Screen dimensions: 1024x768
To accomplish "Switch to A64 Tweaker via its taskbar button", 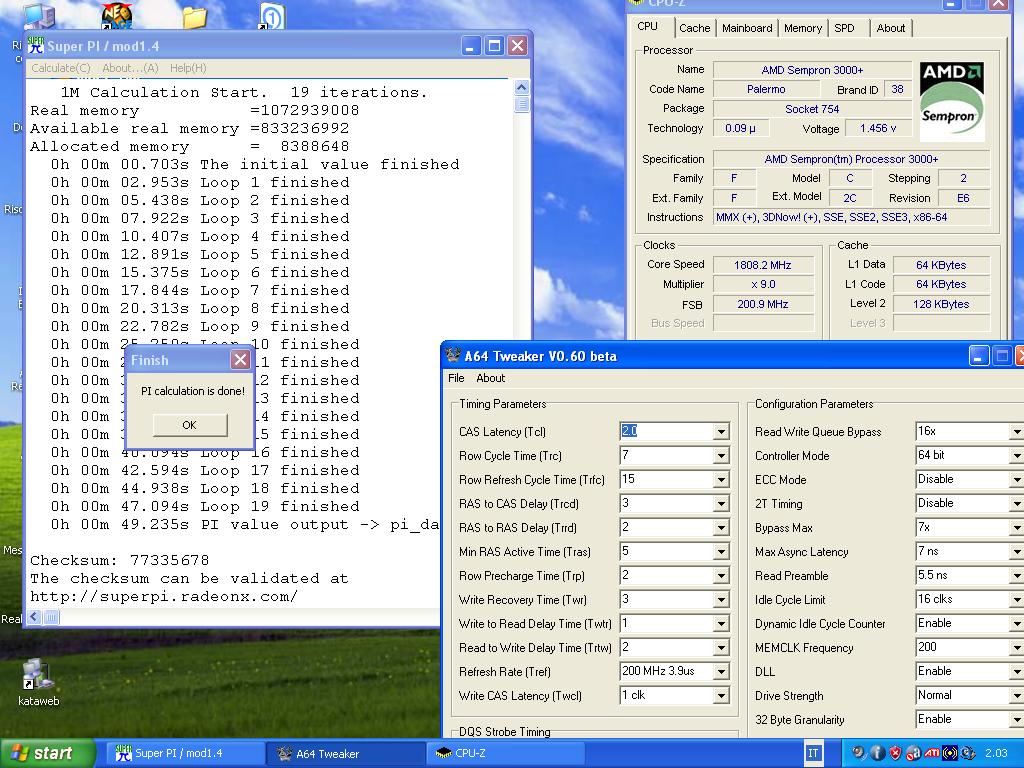I will 345,754.
